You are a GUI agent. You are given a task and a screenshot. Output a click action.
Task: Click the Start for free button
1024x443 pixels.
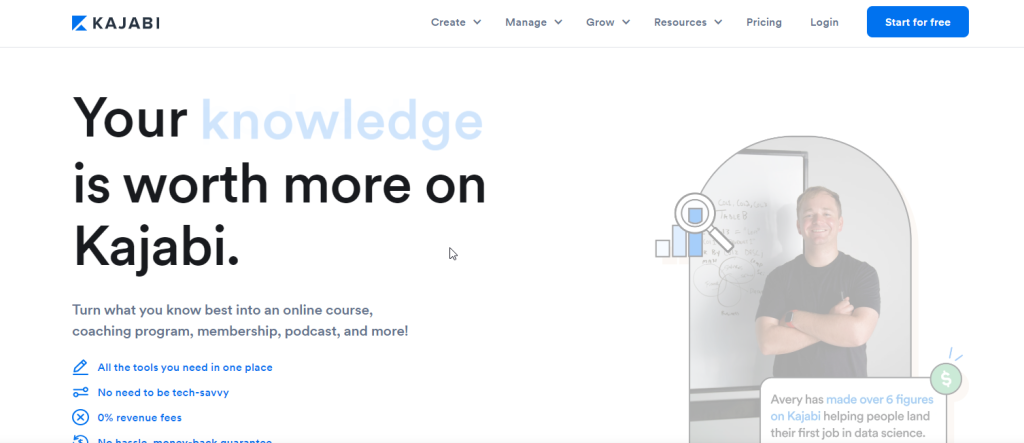point(918,22)
